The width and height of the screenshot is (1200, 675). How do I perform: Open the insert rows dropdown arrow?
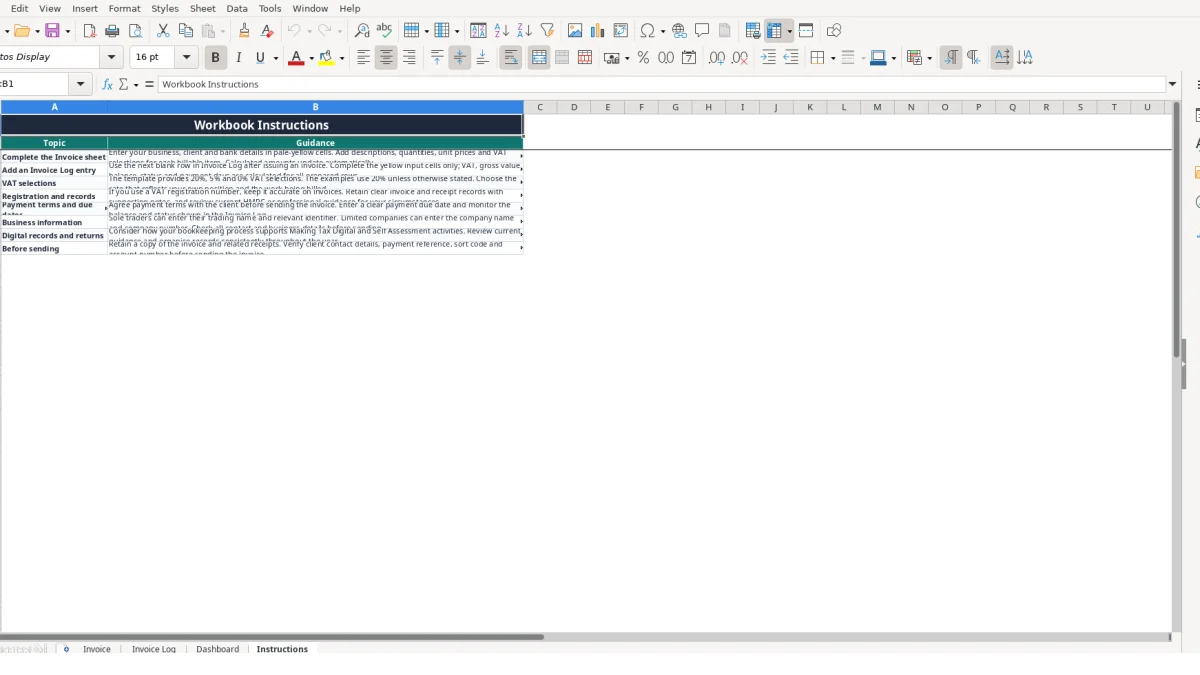427,31
